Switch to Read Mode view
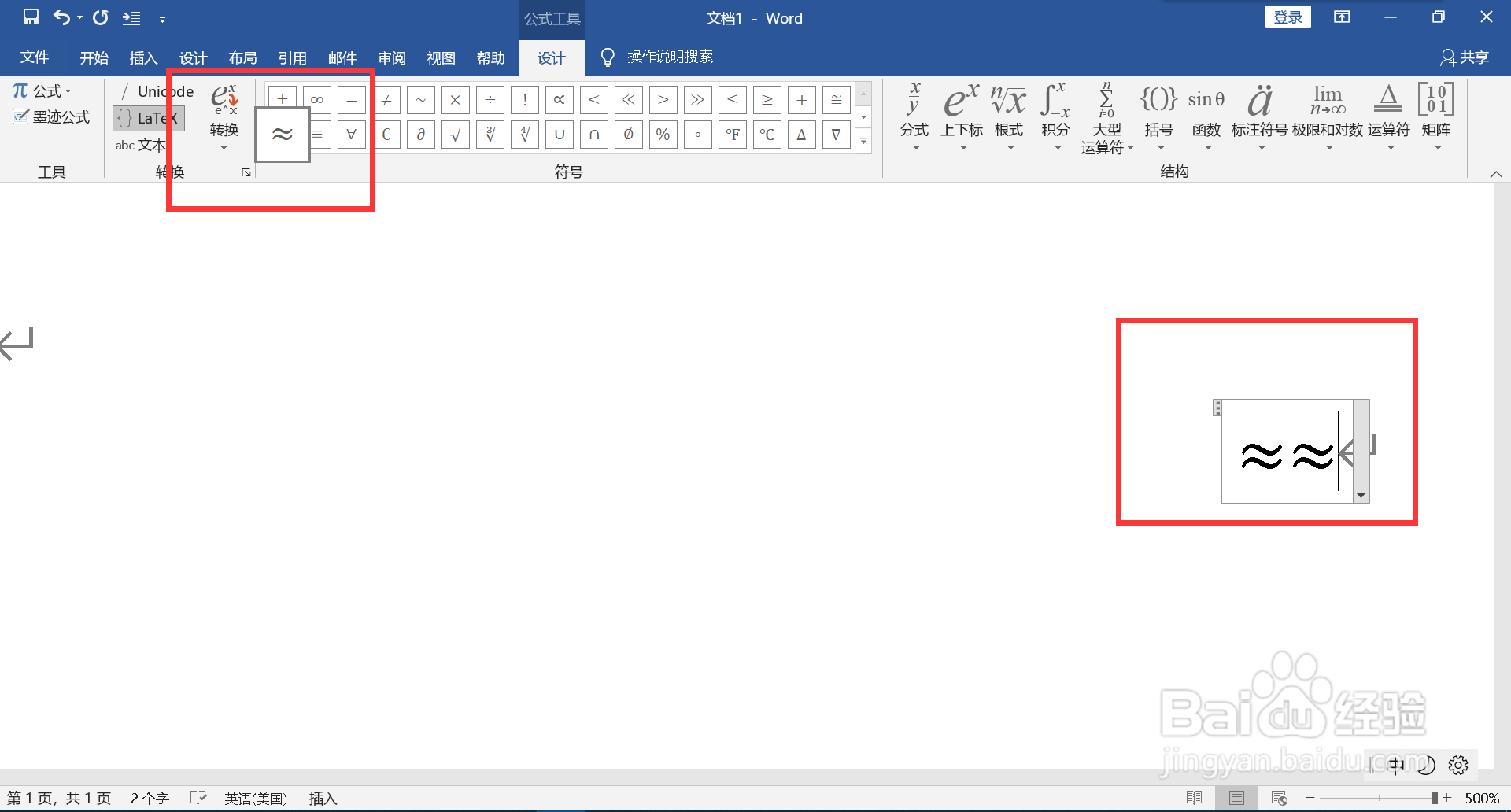The image size is (1511, 812). click(1194, 798)
